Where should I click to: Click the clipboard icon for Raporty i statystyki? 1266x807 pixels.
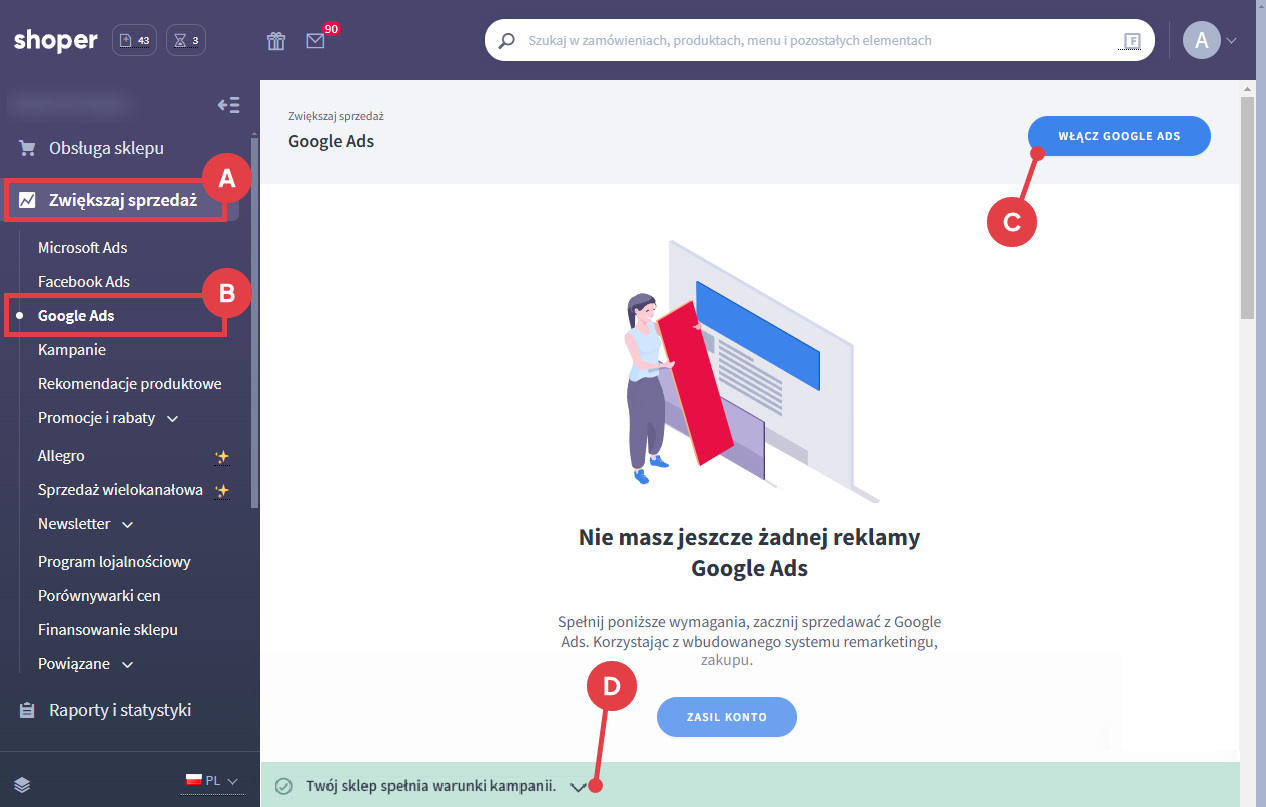pyautogui.click(x=27, y=710)
